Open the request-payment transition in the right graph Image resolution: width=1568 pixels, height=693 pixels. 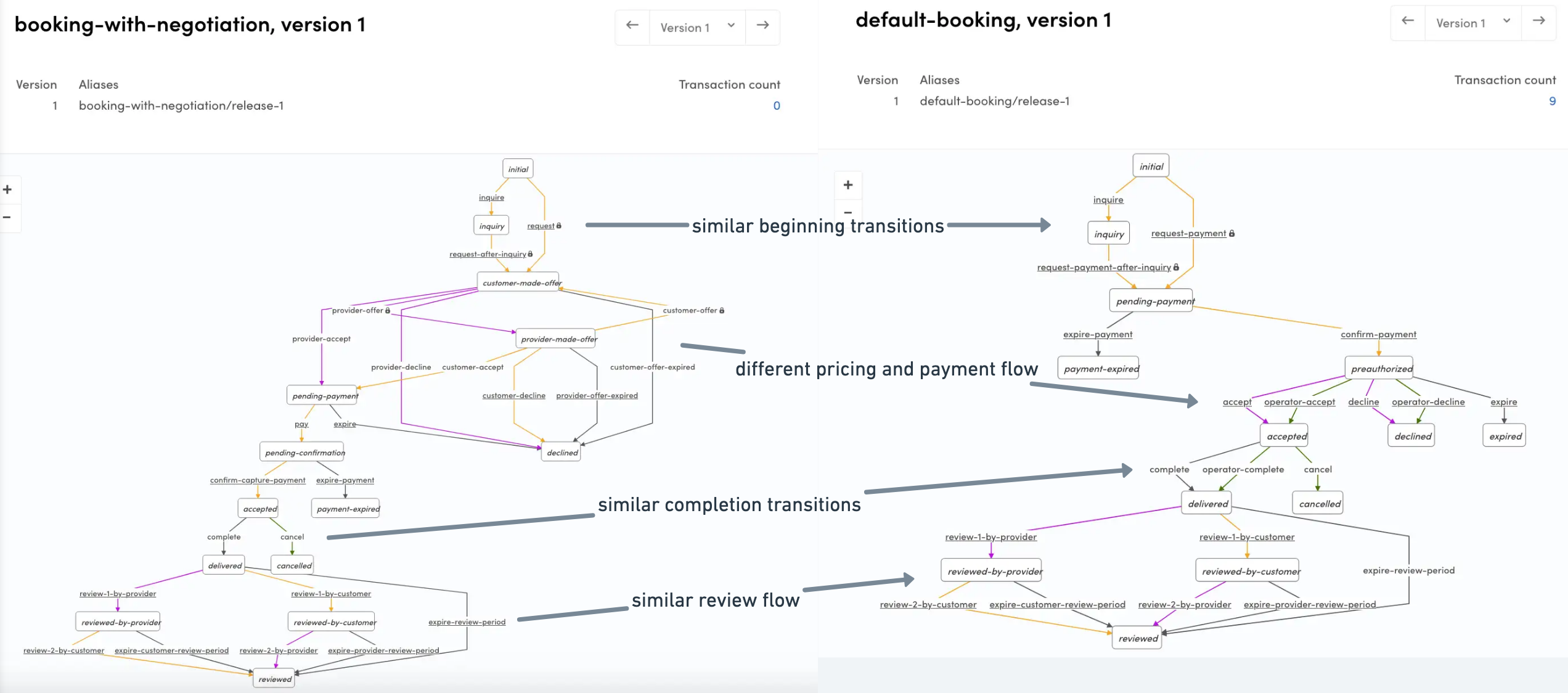(x=1188, y=233)
